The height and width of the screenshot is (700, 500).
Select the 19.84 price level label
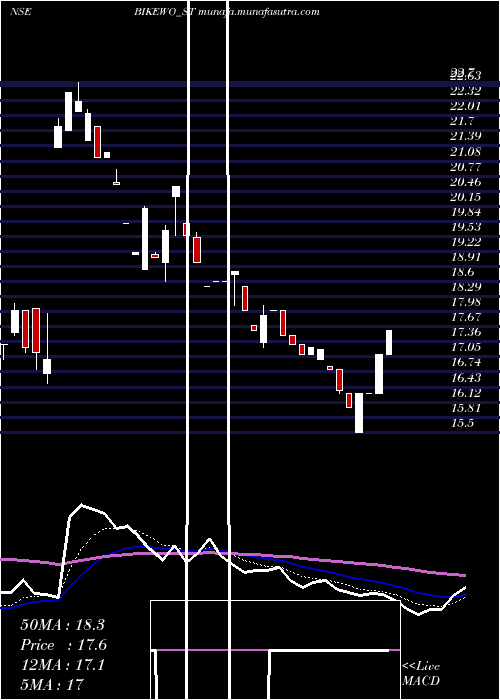[x=466, y=212]
